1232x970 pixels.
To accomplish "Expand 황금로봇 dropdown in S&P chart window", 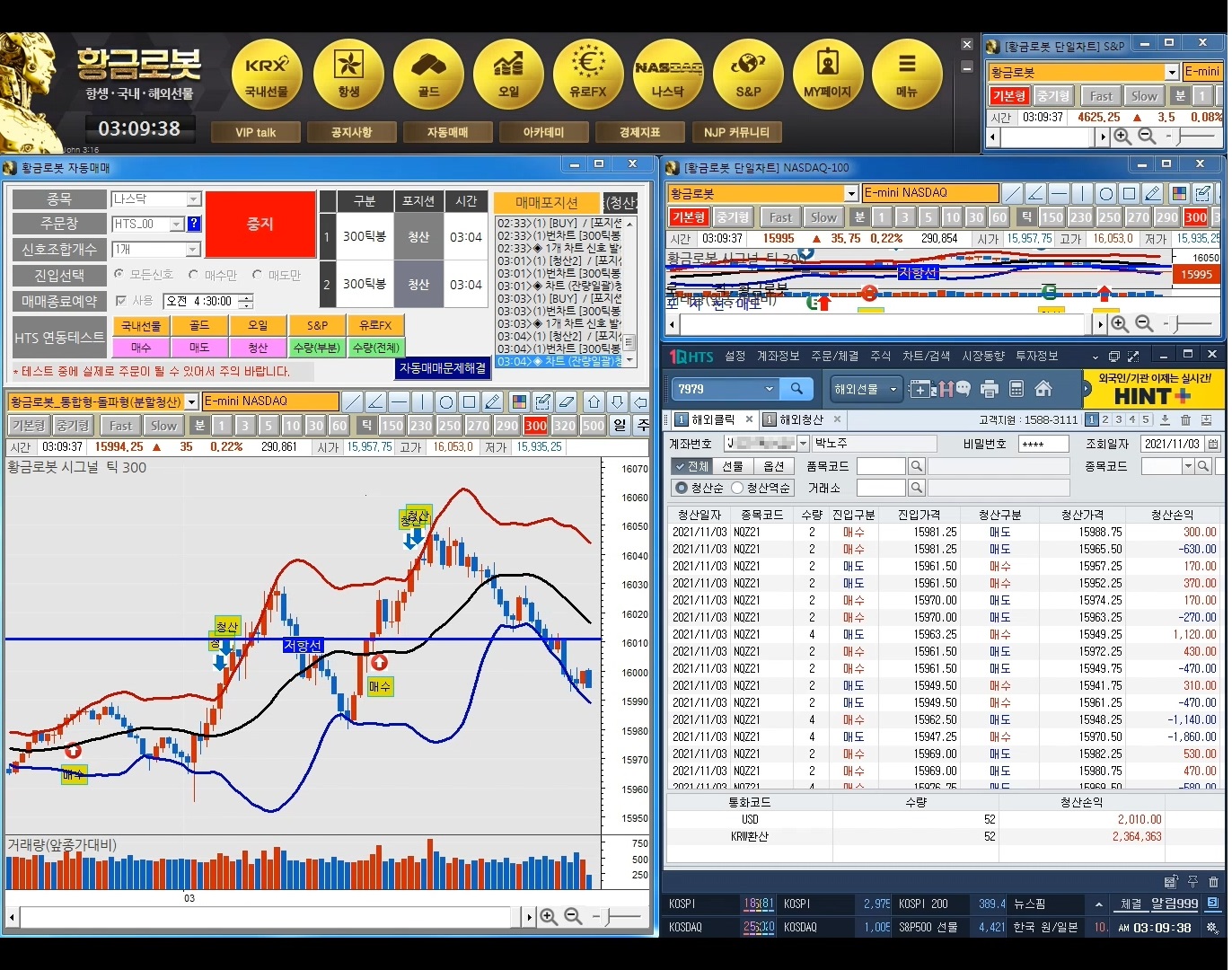I will click(1172, 72).
